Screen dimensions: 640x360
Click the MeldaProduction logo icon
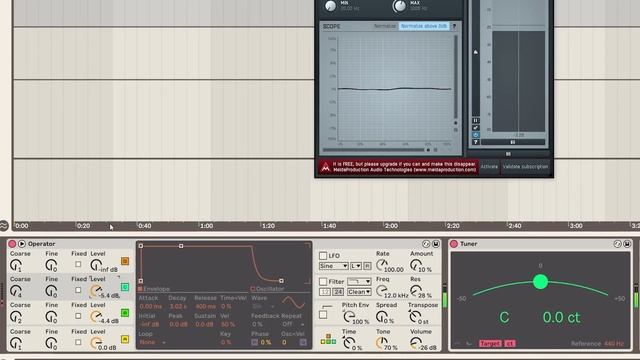point(325,167)
